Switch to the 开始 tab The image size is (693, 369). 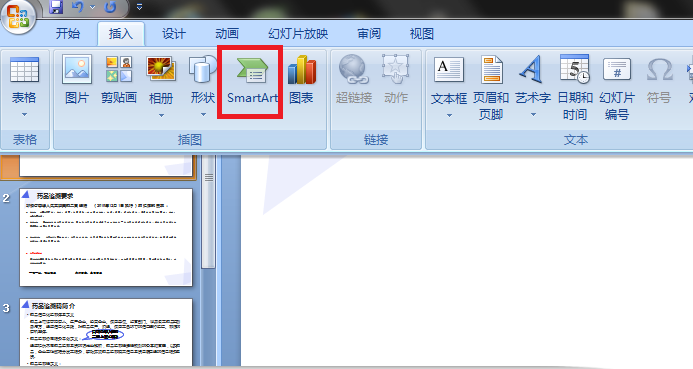tap(68, 34)
